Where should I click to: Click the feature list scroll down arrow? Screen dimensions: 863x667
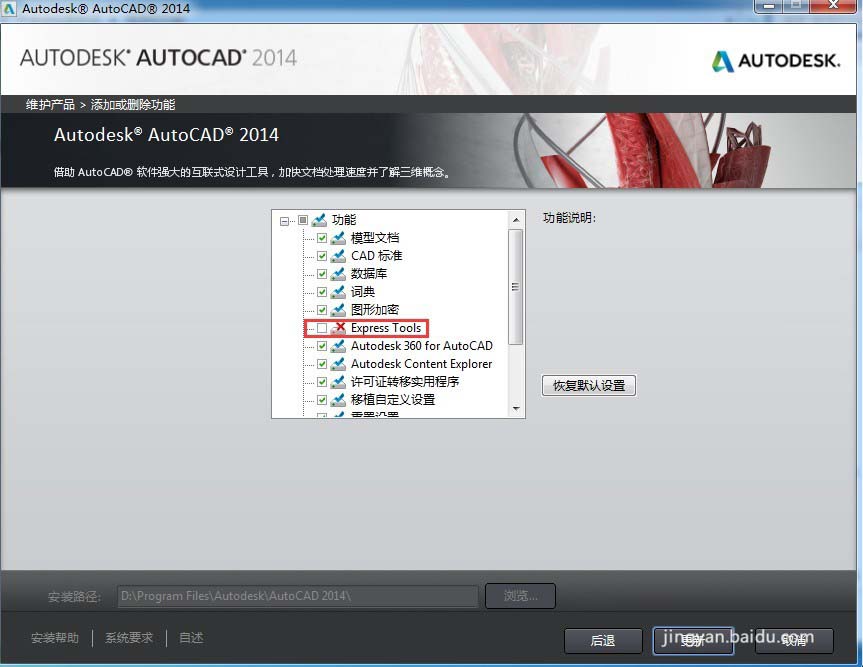pos(516,408)
